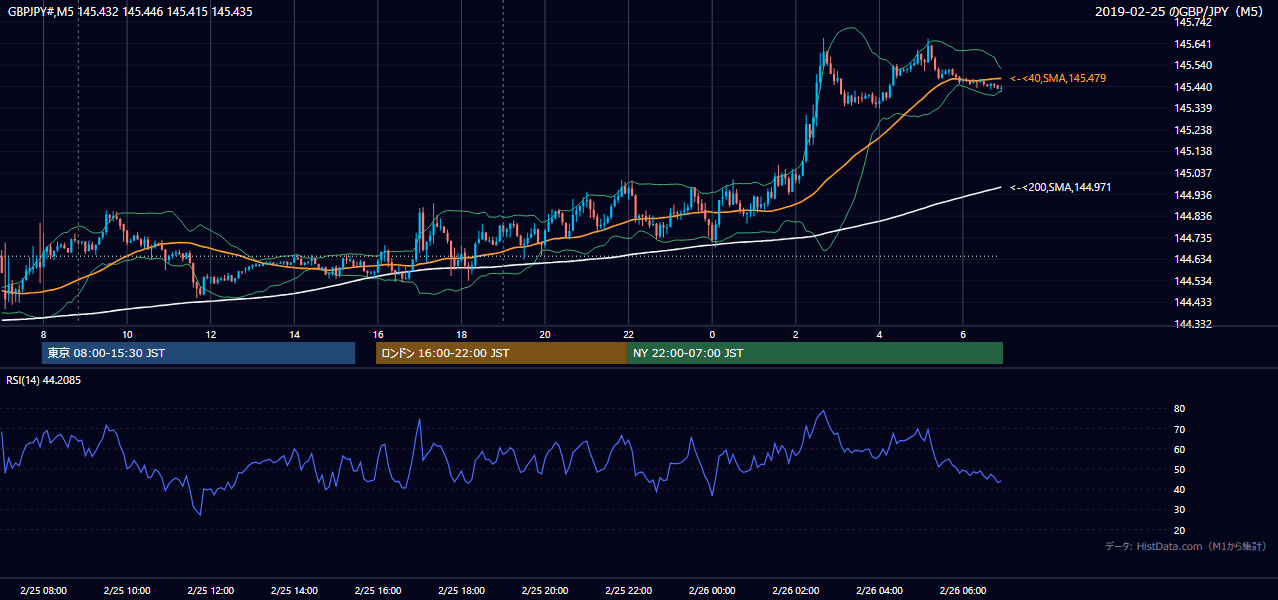
Task: Select the 200 SMA 144.971 label
Action: pos(1061,187)
